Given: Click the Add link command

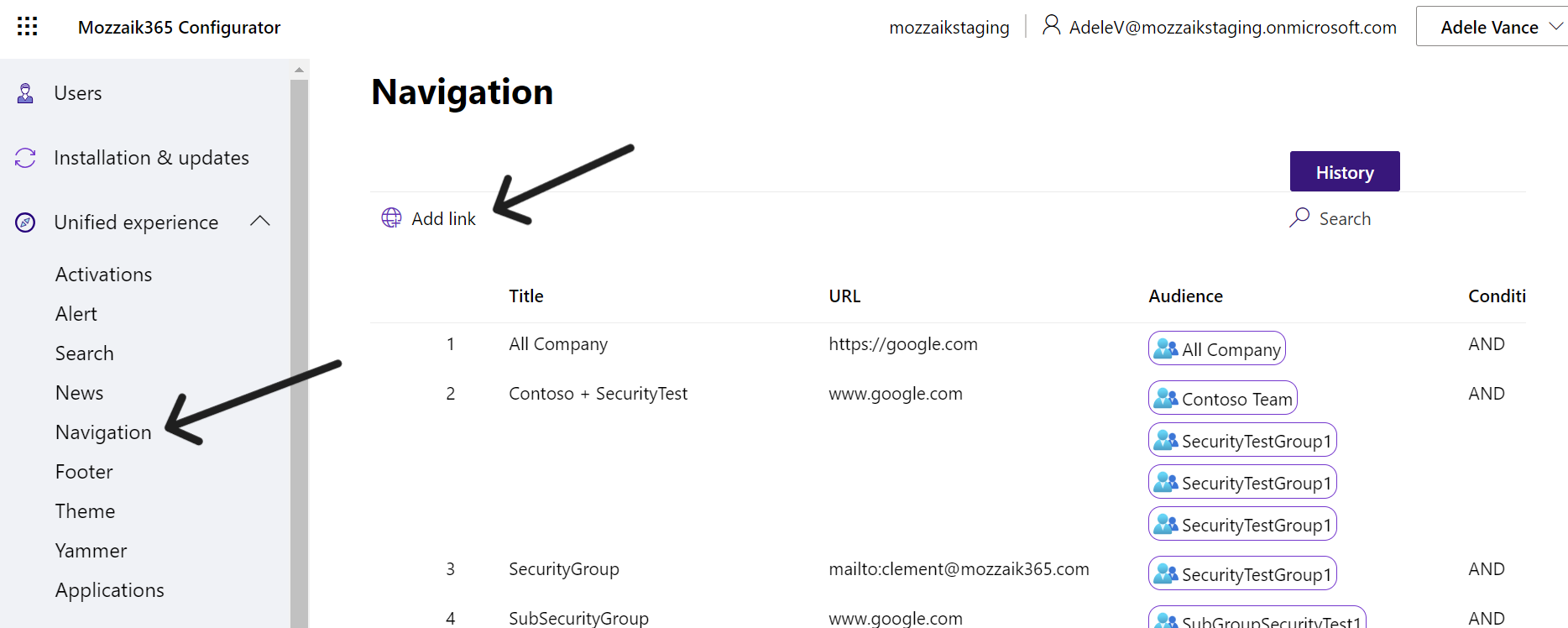Looking at the screenshot, I should point(428,218).
